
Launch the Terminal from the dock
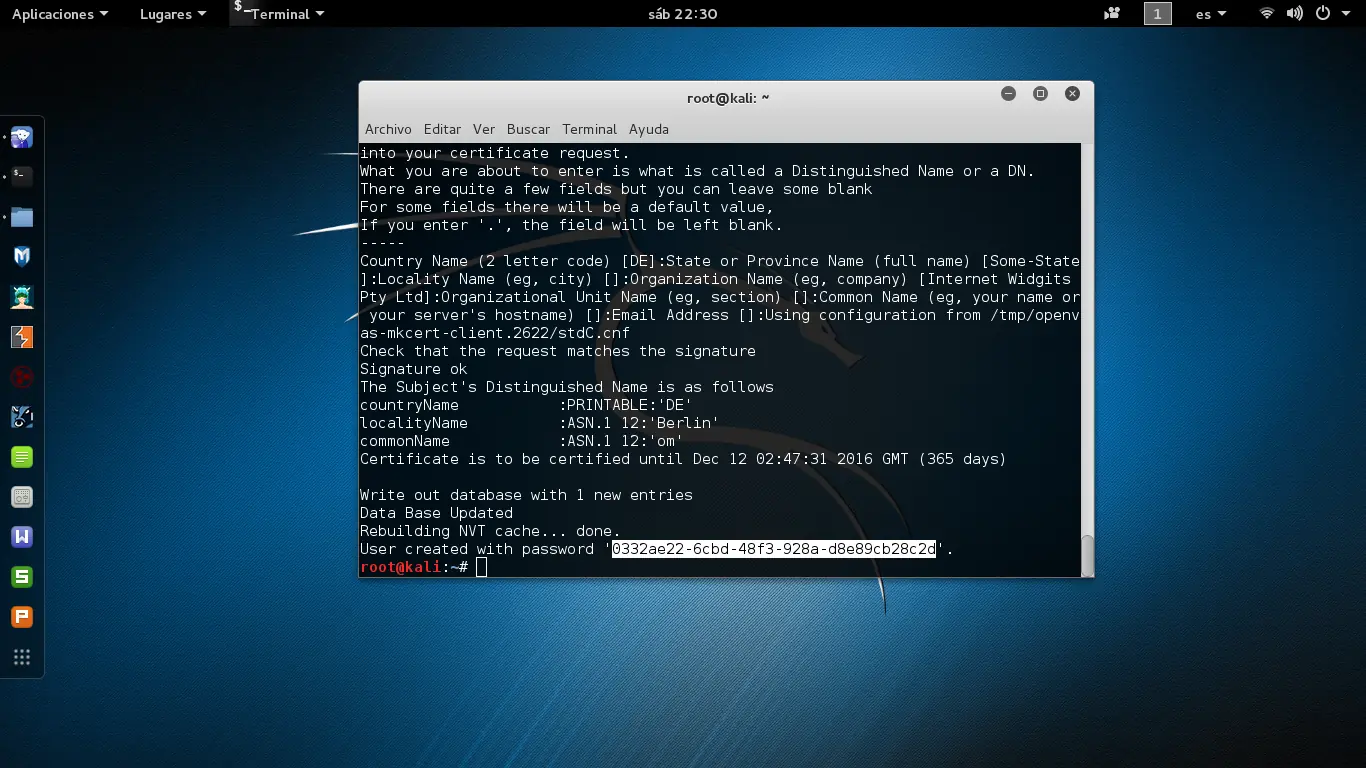click(22, 177)
